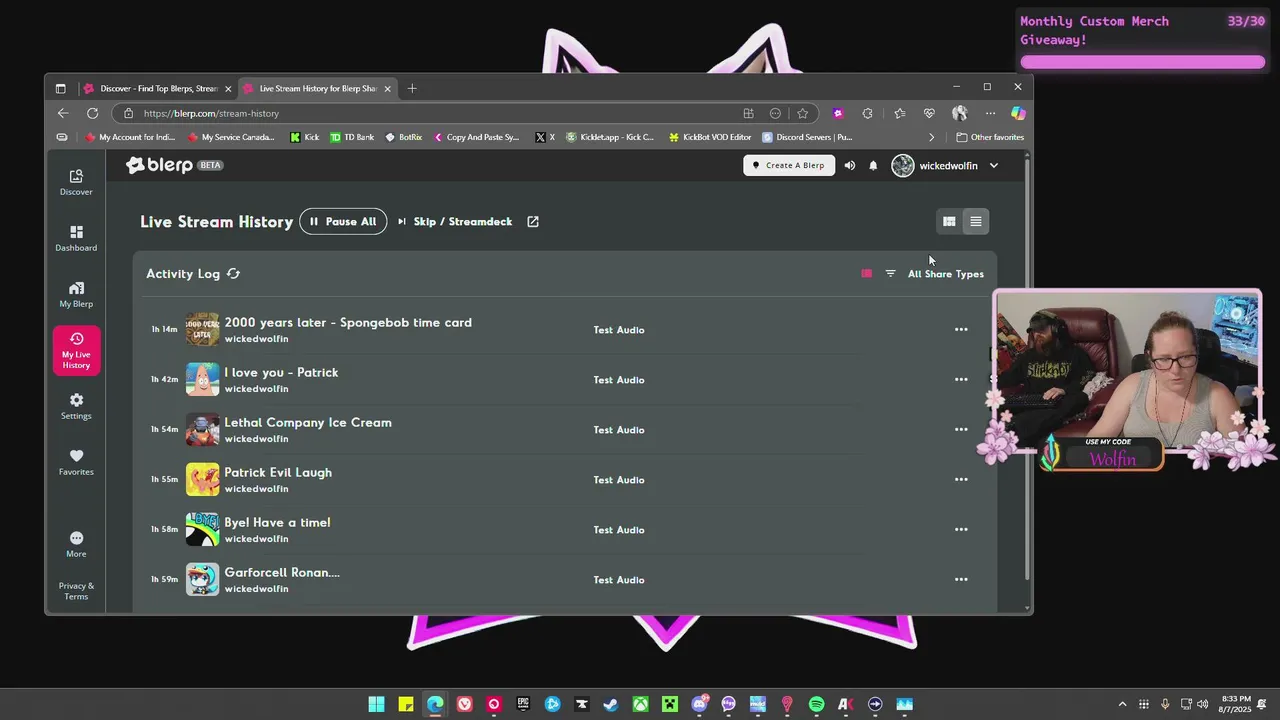Image resolution: width=1280 pixels, height=720 pixels.
Task: Open Steam from taskbar
Action: tap(610, 704)
